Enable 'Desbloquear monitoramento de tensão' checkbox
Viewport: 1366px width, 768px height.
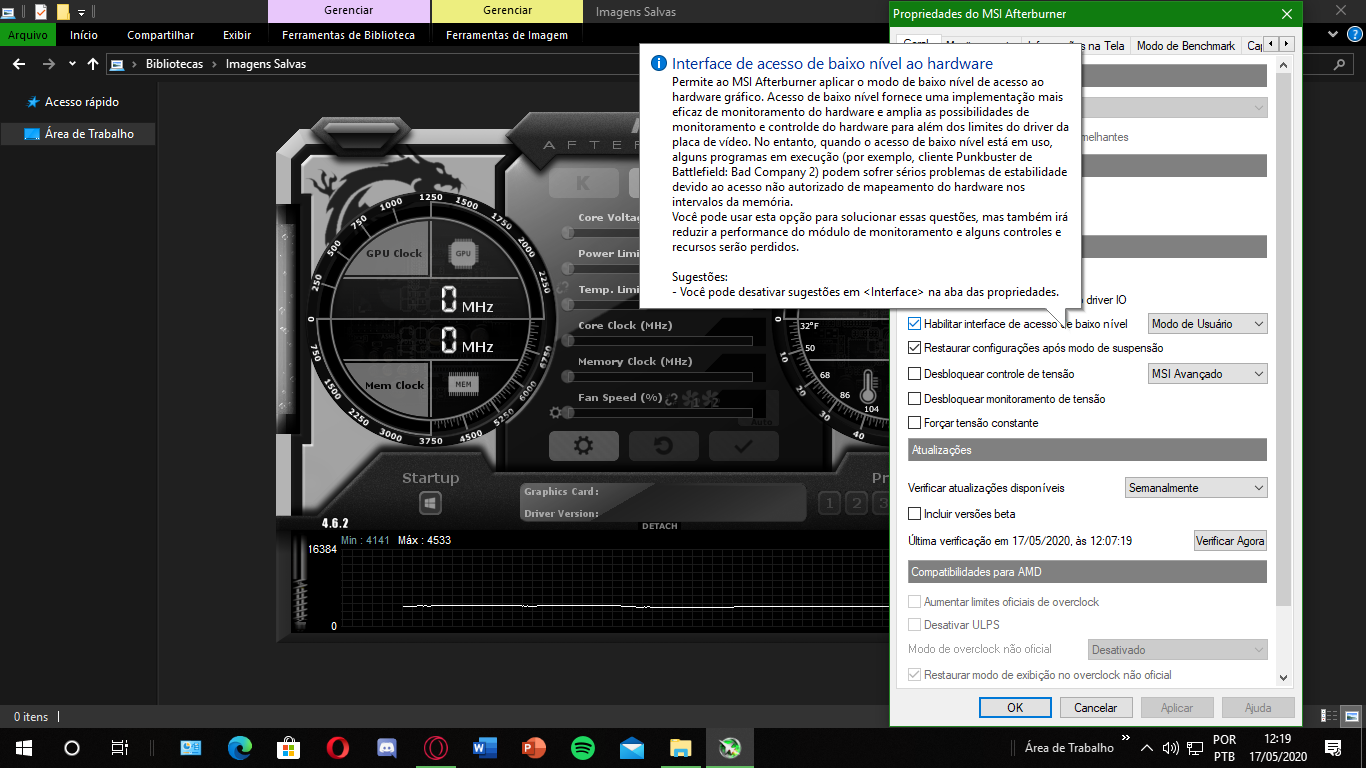[x=915, y=399]
